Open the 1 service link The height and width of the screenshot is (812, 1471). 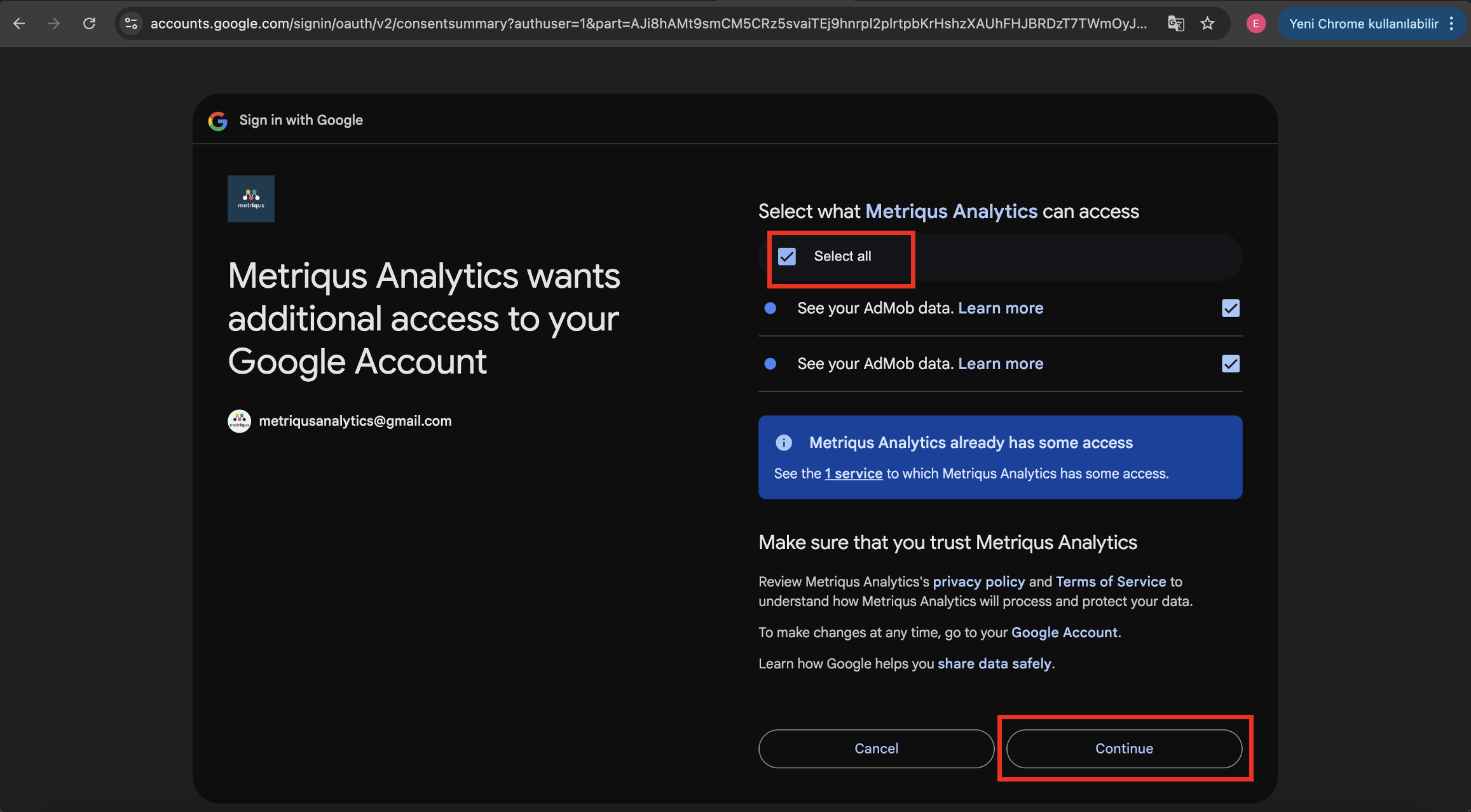click(854, 473)
